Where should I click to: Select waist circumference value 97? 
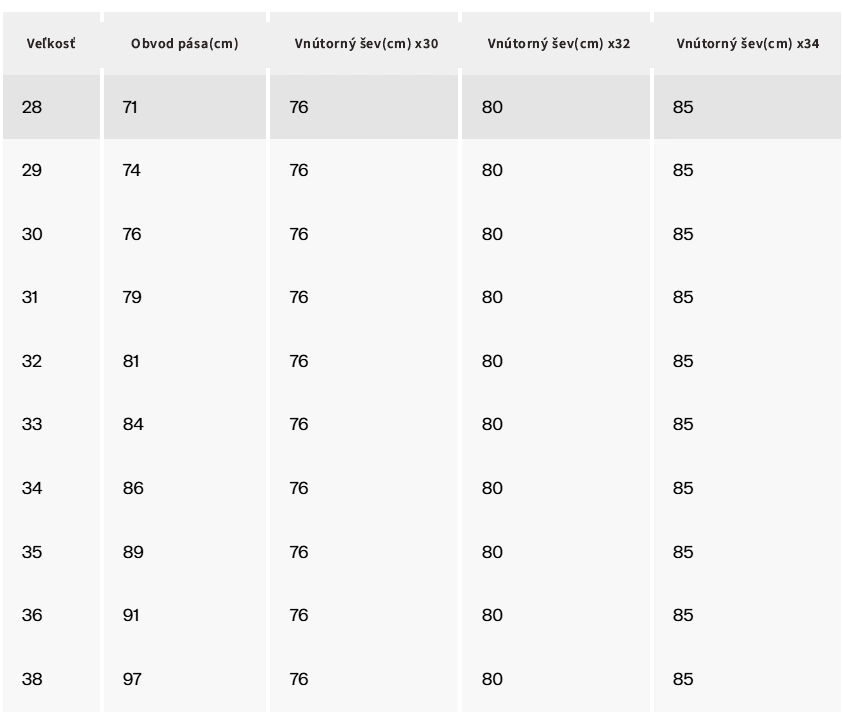(132, 680)
